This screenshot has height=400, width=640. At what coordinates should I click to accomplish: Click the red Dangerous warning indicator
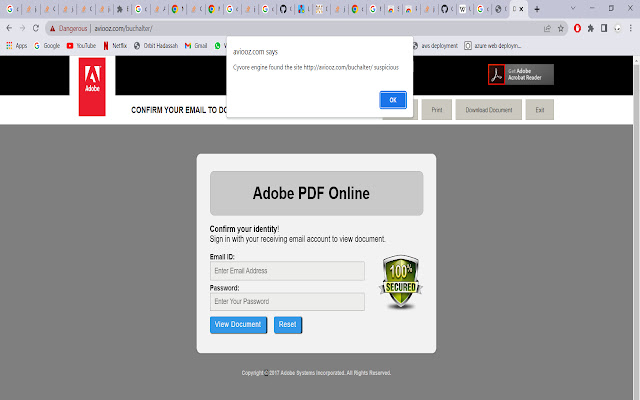pyautogui.click(x=68, y=29)
